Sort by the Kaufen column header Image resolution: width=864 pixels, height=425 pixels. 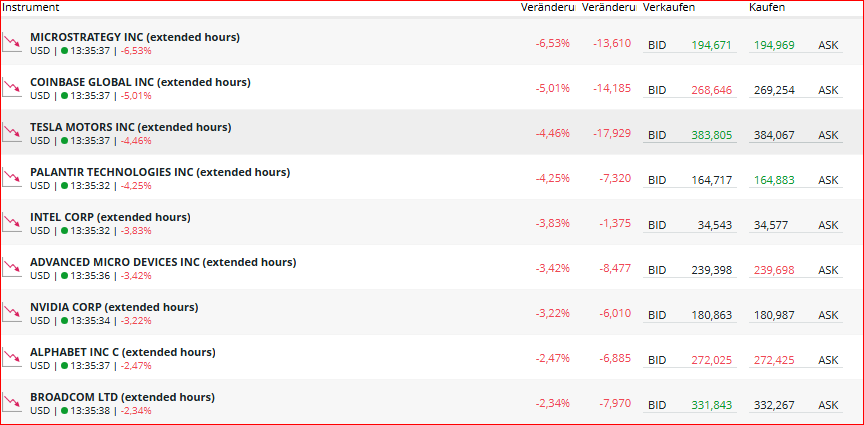click(x=766, y=7)
